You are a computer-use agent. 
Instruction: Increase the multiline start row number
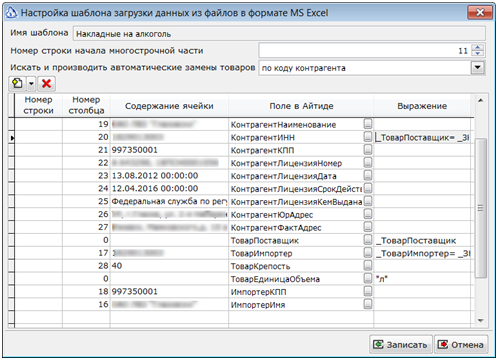coord(478,48)
